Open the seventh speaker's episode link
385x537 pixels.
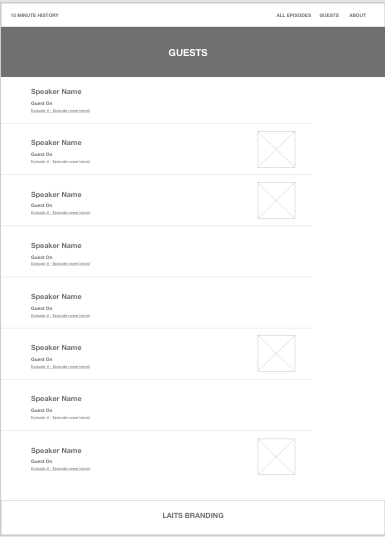coord(60,417)
